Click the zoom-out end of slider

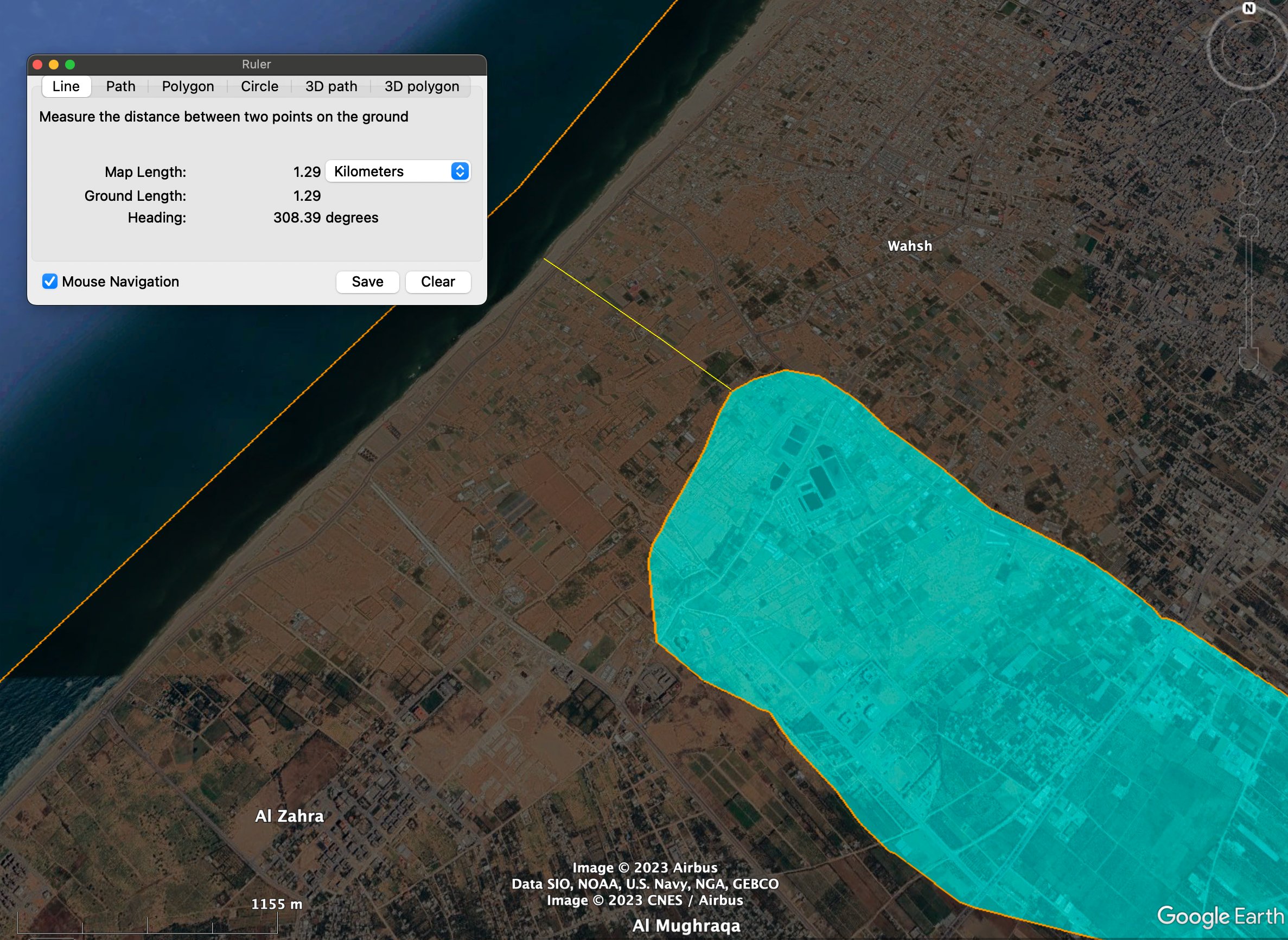(x=1249, y=359)
